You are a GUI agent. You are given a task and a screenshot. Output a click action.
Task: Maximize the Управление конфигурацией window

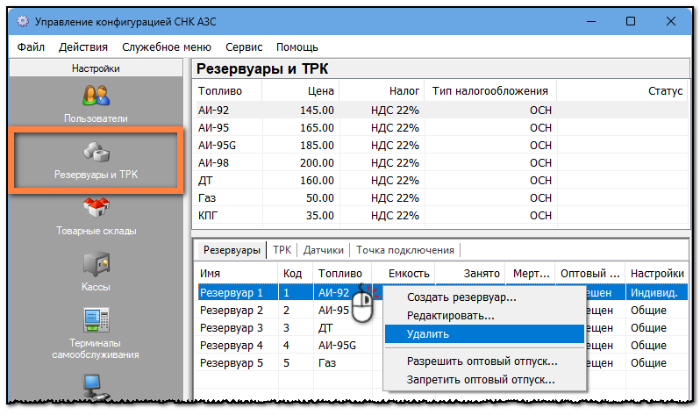click(x=630, y=21)
